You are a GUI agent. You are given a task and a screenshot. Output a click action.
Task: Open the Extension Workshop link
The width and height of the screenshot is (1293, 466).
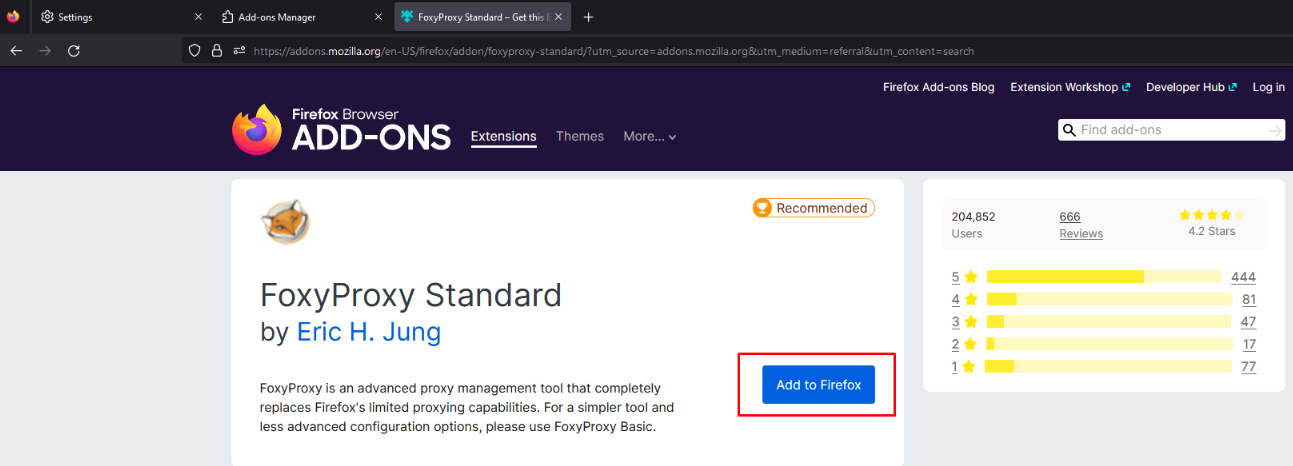tap(1070, 87)
